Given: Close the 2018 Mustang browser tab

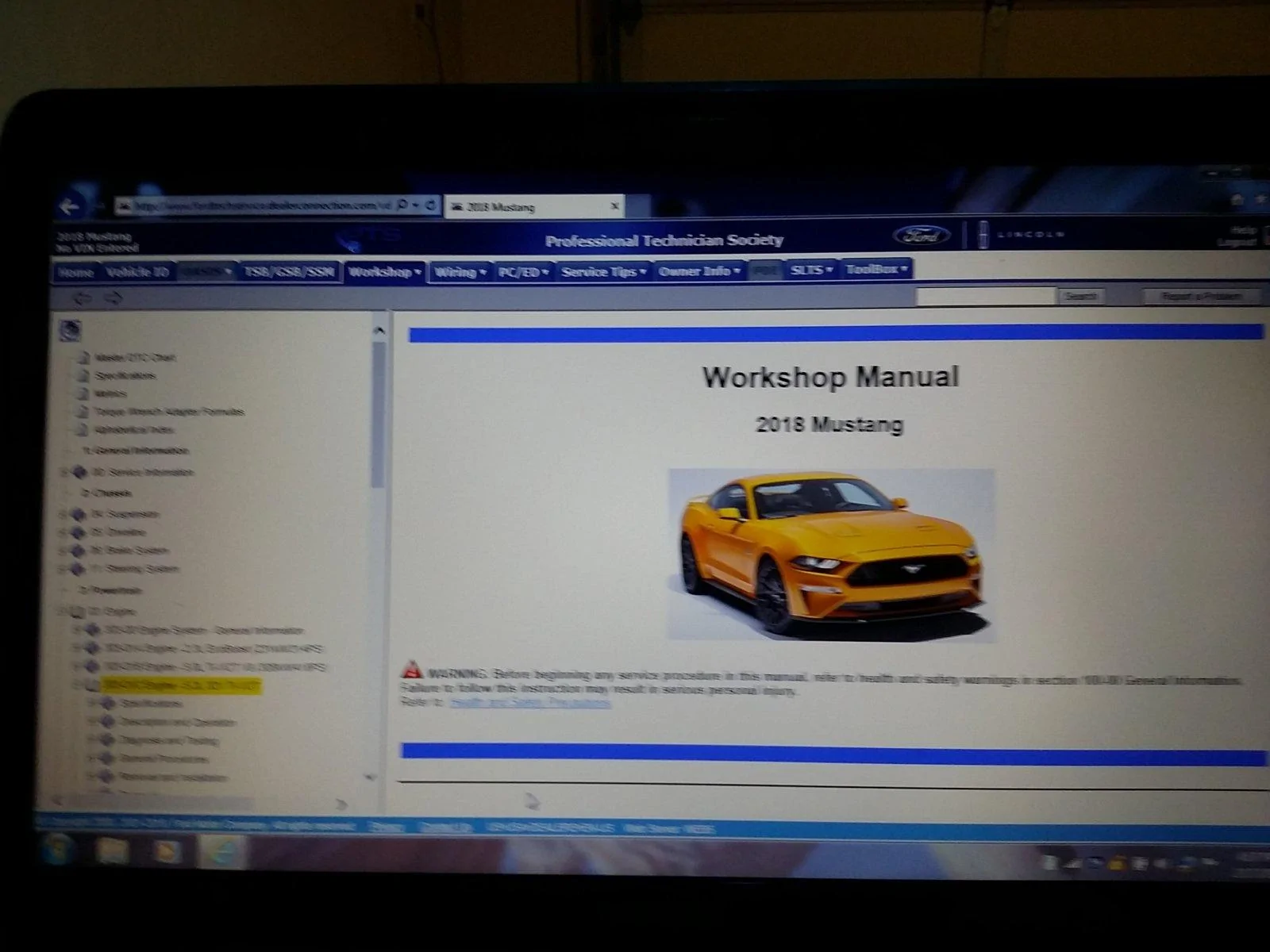Looking at the screenshot, I should 614,206.
